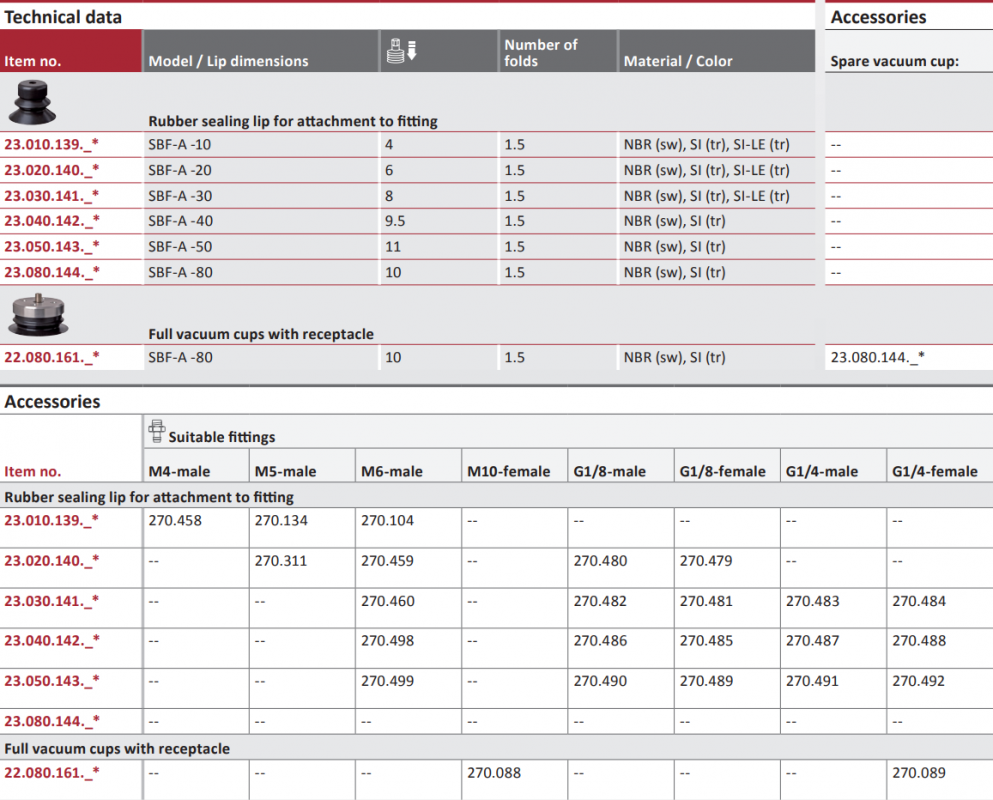Click fitting number 270.486
Viewport: 993px width, 800px height.
(x=600, y=641)
